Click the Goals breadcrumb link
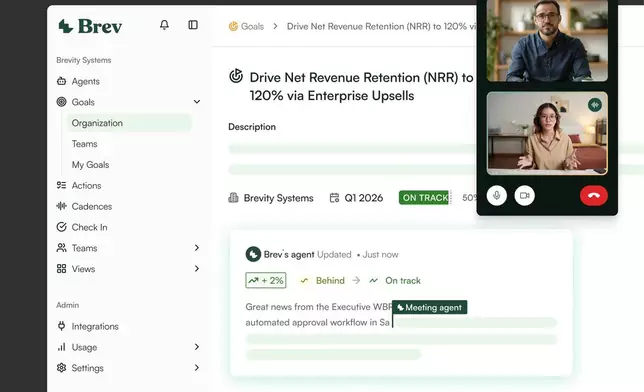The width and height of the screenshot is (644, 392). (x=252, y=26)
